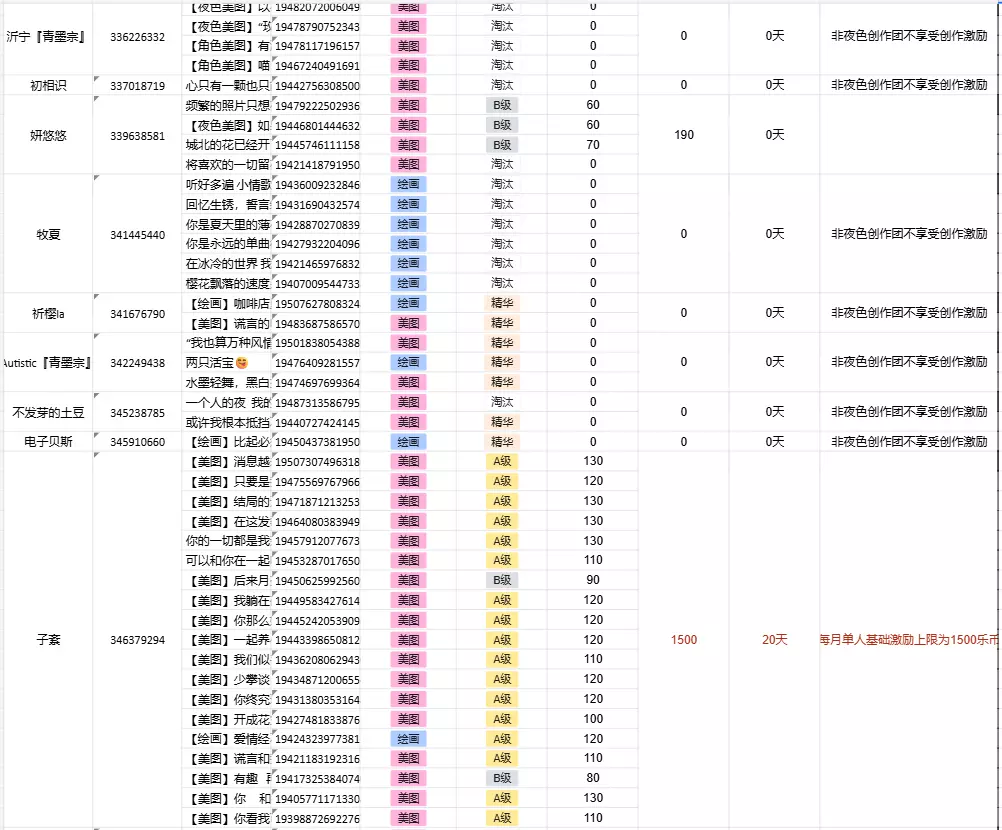Select the 初相识 name cell
Screen dimensions: 1002x830
tap(48, 85)
